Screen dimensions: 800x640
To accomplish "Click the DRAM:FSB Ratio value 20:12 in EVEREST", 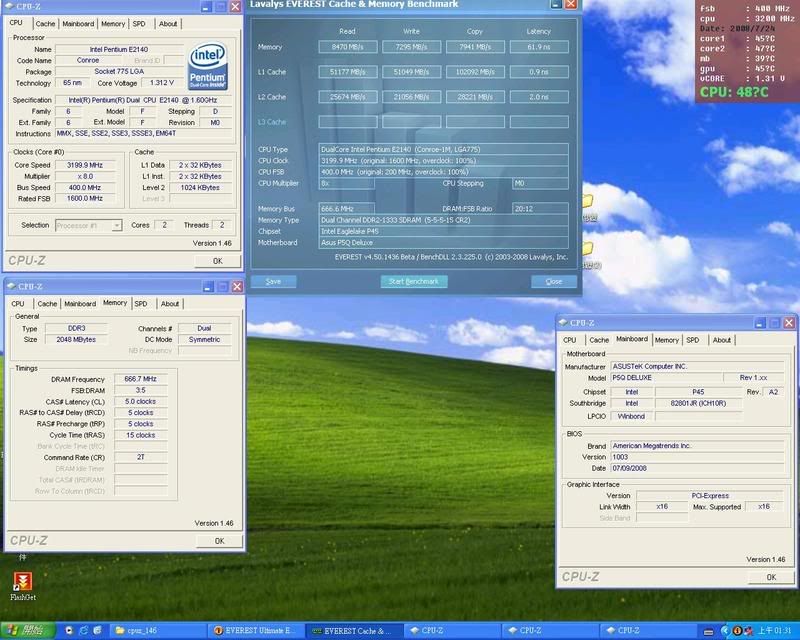I will [x=540, y=209].
